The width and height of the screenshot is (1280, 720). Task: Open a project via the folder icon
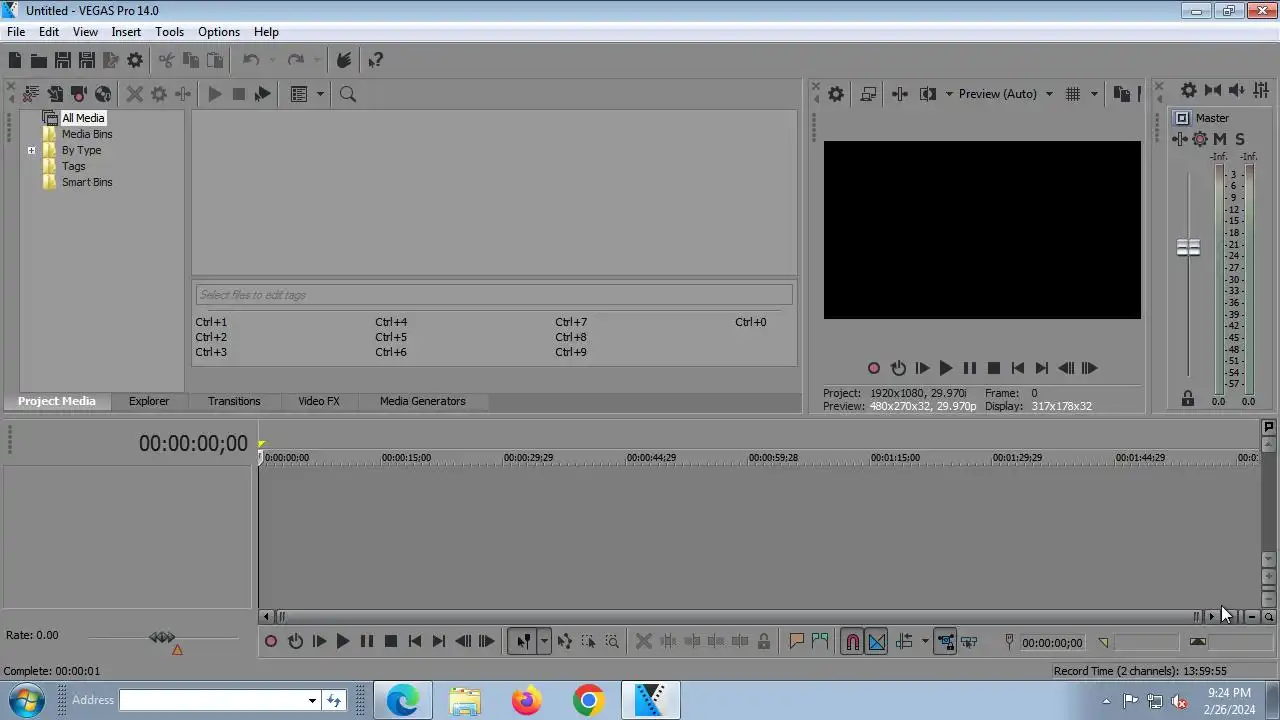pyautogui.click(x=38, y=61)
